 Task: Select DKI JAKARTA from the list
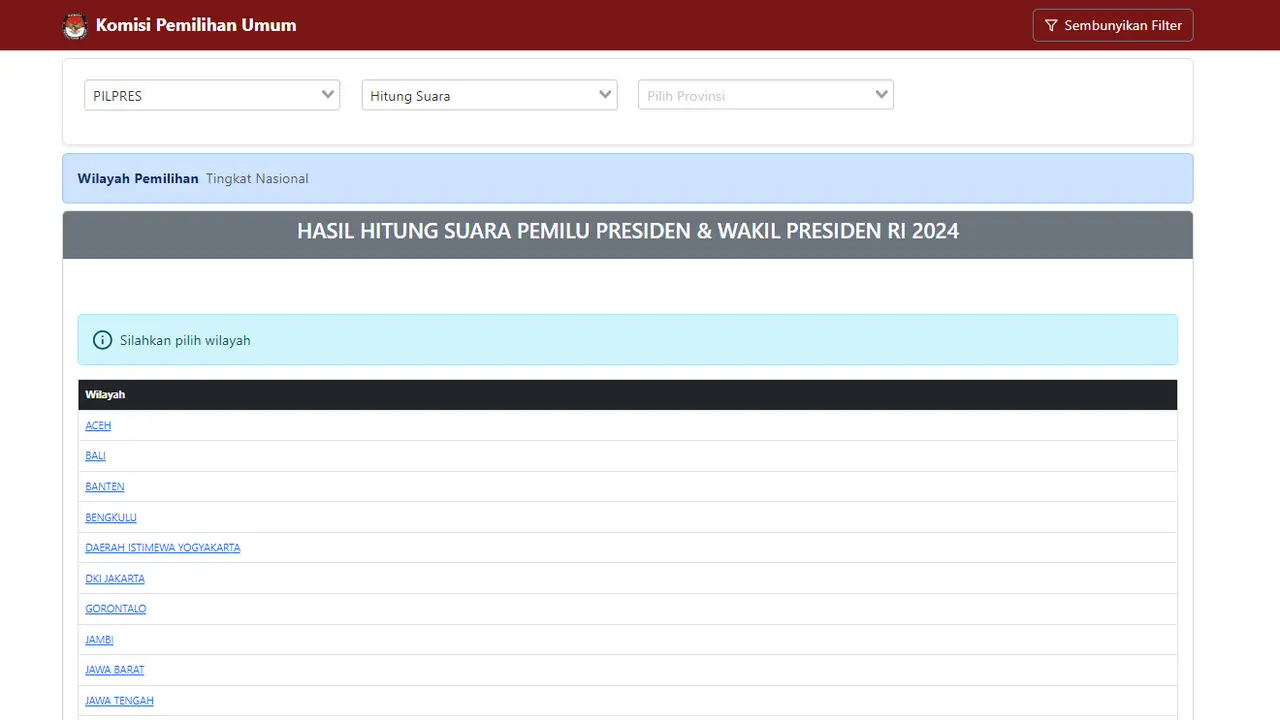coord(114,578)
